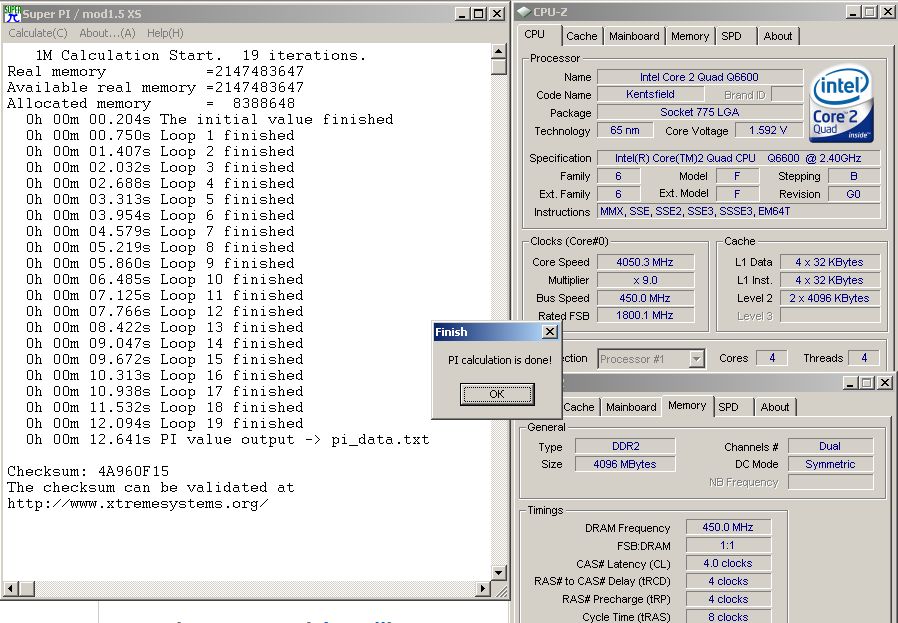Click the Intel Core 2 Quad logo
This screenshot has height=623, width=898.
(x=841, y=104)
